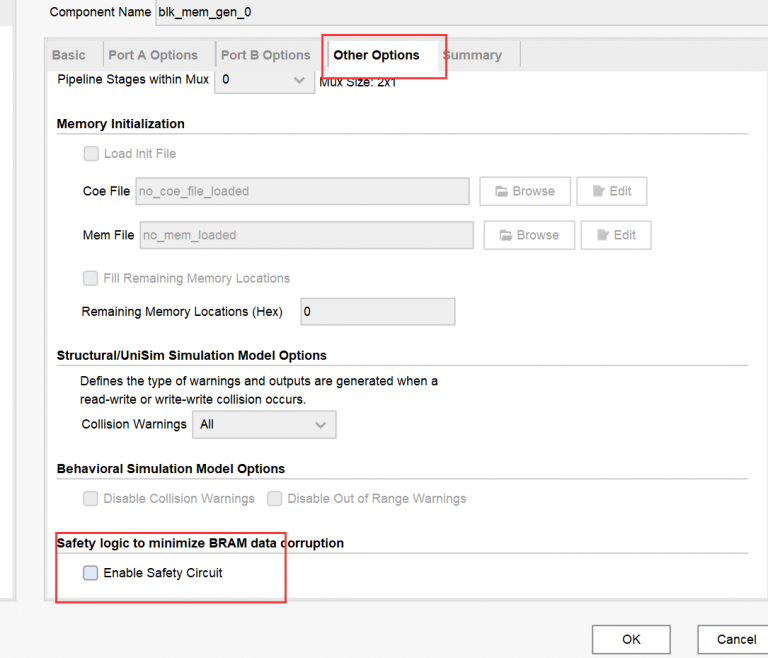
Task: Click the OK button
Action: click(x=631, y=639)
